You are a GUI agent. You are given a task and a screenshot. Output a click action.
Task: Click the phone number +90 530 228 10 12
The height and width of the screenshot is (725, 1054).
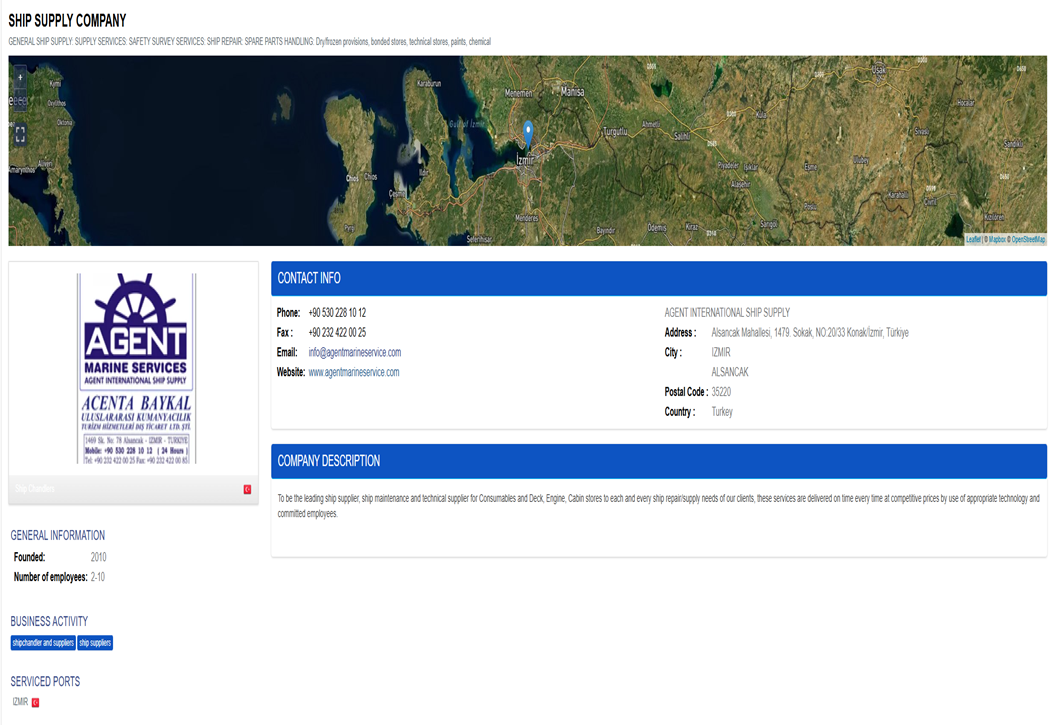337,313
